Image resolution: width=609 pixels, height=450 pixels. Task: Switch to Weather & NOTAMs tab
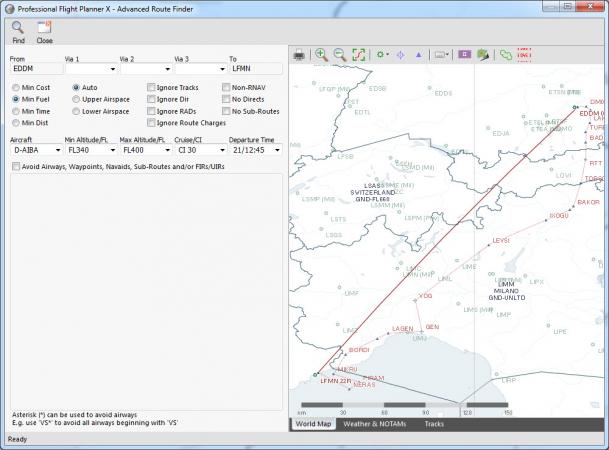click(374, 424)
